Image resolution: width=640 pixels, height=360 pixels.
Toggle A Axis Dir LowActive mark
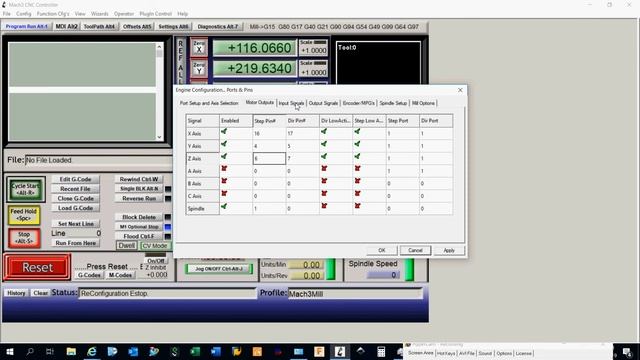pyautogui.click(x=324, y=169)
